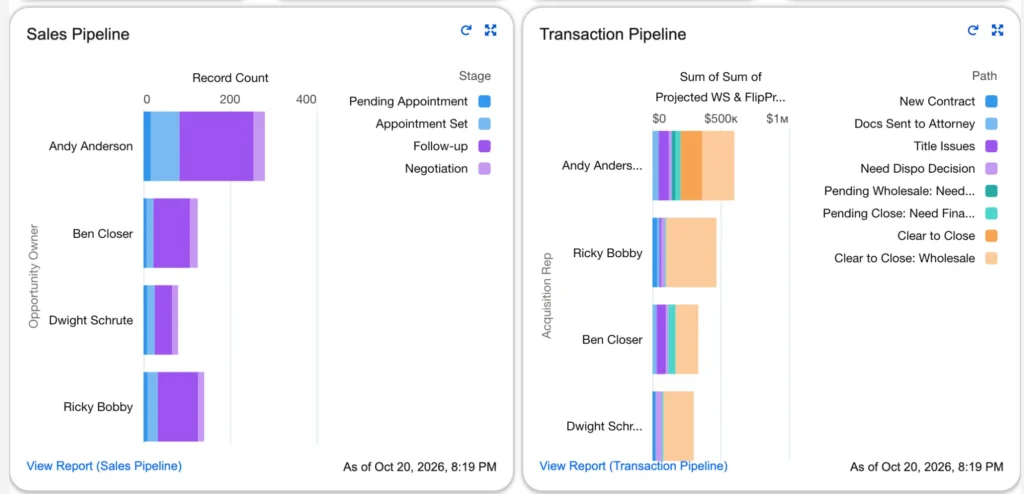
Task: Click the Transaction Pipeline panel title
Action: [613, 34]
